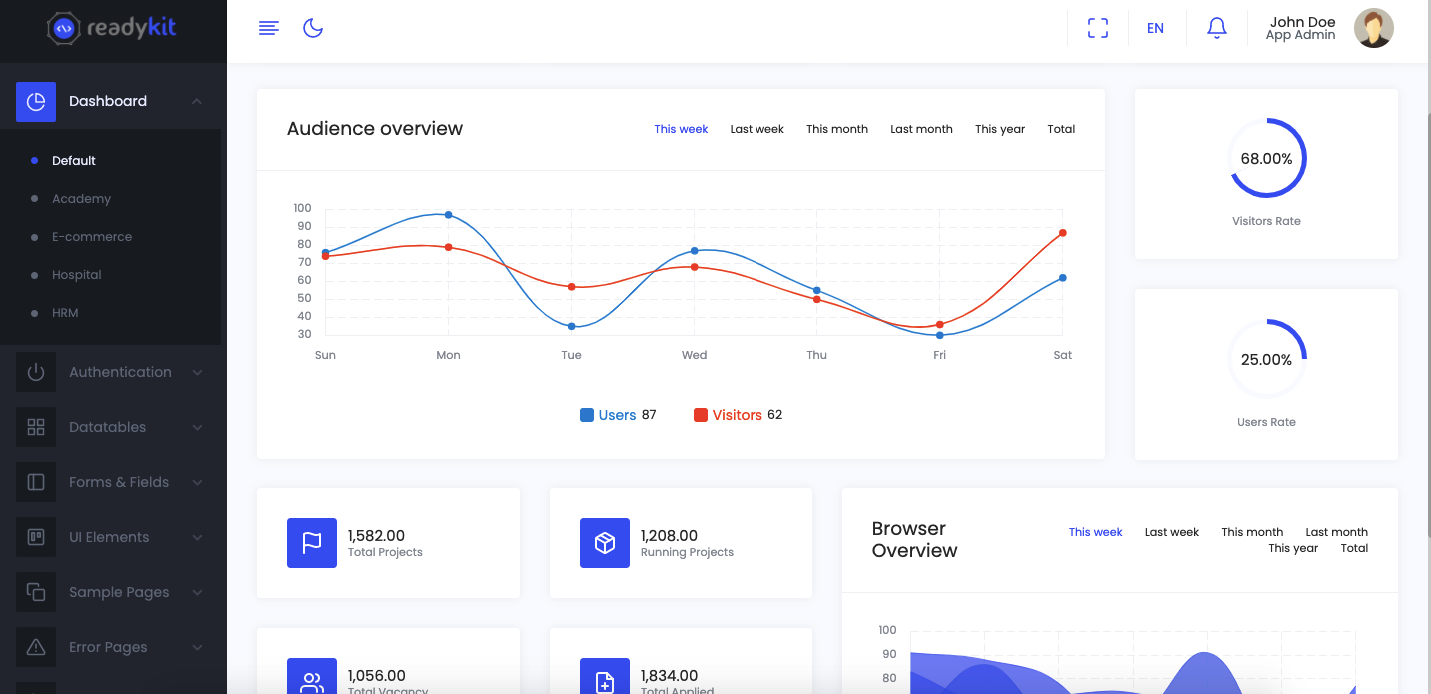Click Error Pages warning triangle icon
The height and width of the screenshot is (694, 1431).
click(x=36, y=647)
